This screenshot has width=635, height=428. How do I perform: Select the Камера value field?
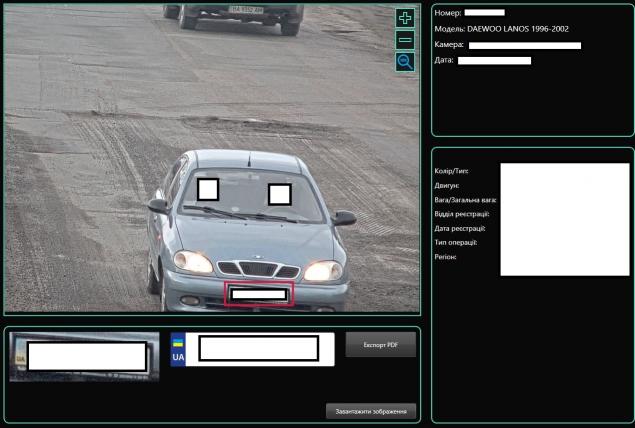[524, 45]
